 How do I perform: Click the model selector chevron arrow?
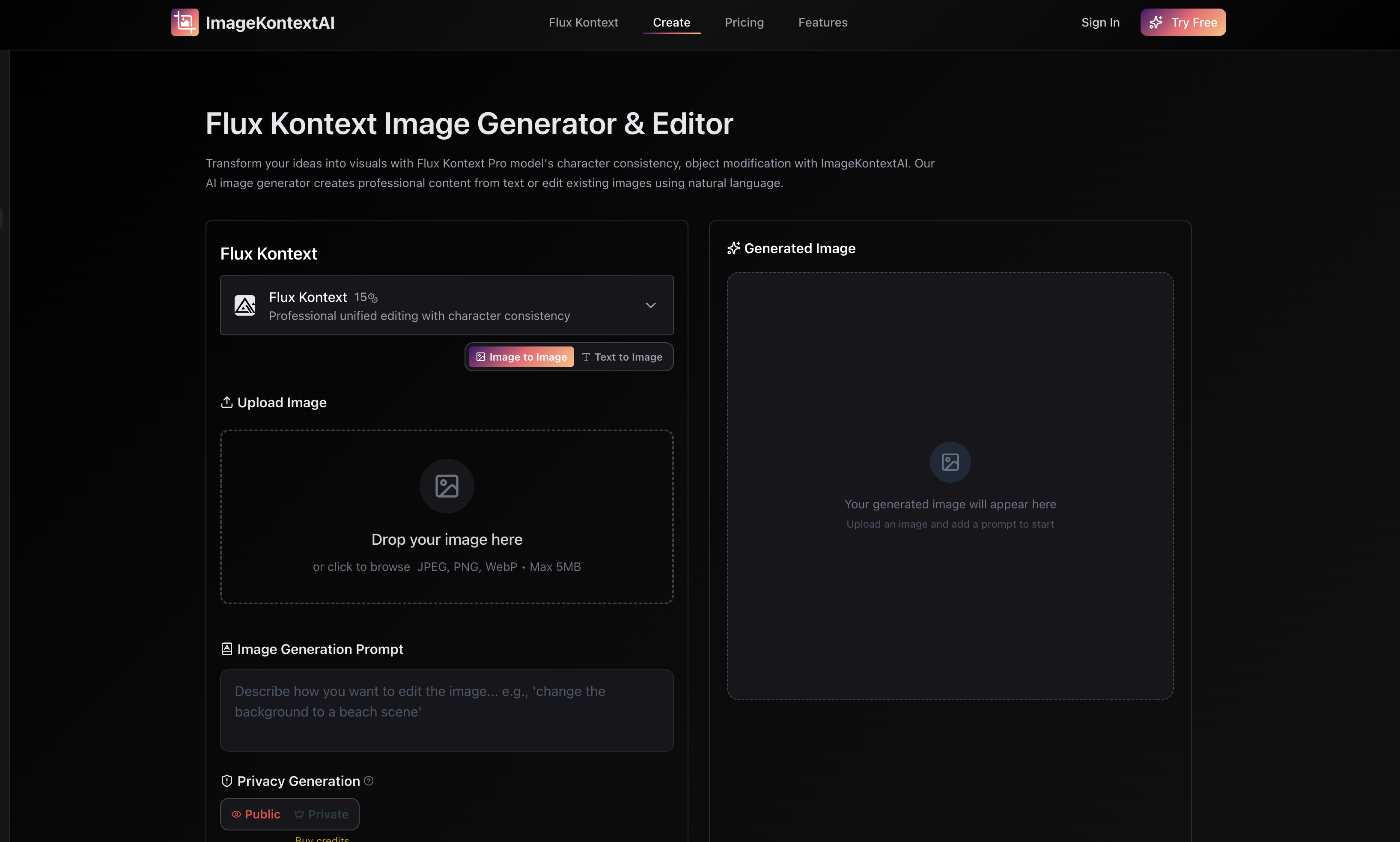(650, 305)
